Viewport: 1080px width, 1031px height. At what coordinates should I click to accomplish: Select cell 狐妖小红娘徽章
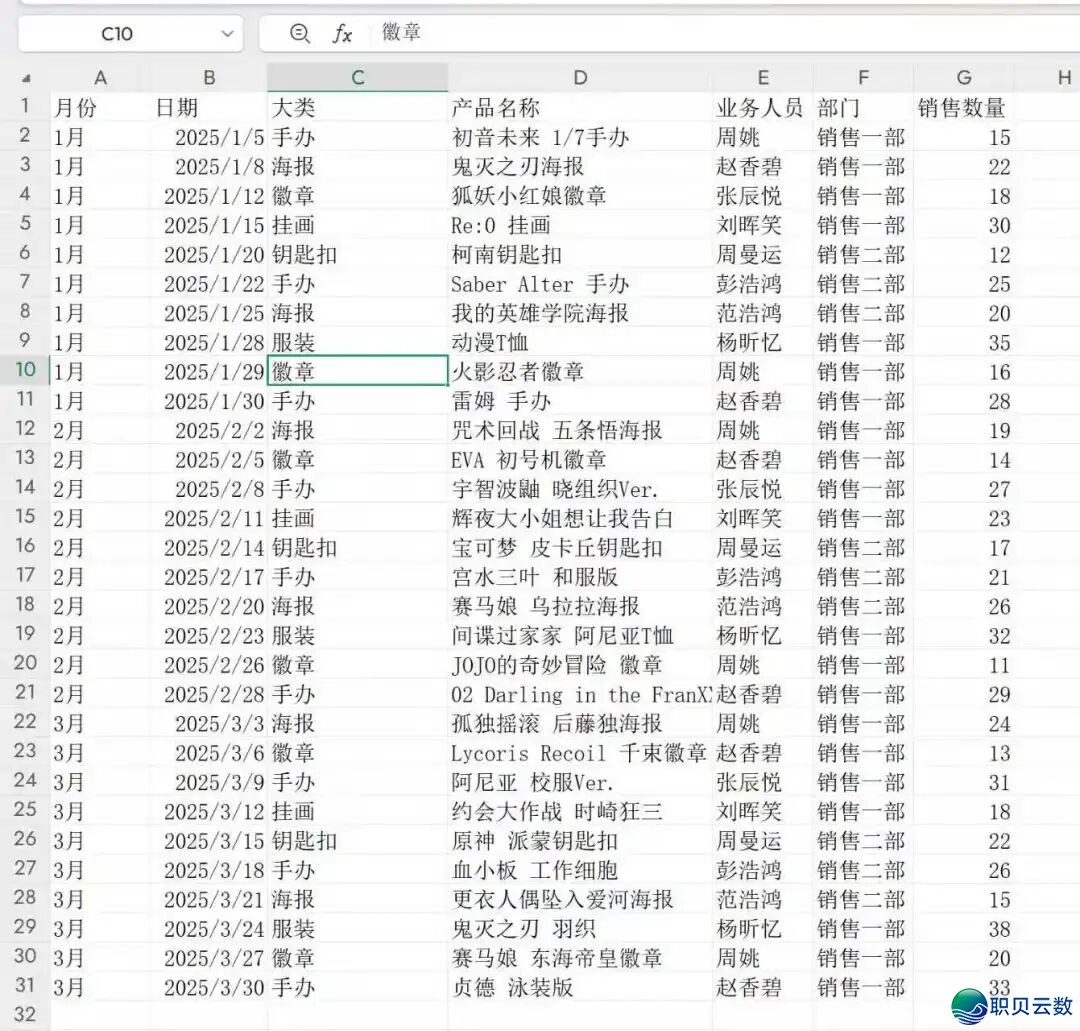point(580,196)
